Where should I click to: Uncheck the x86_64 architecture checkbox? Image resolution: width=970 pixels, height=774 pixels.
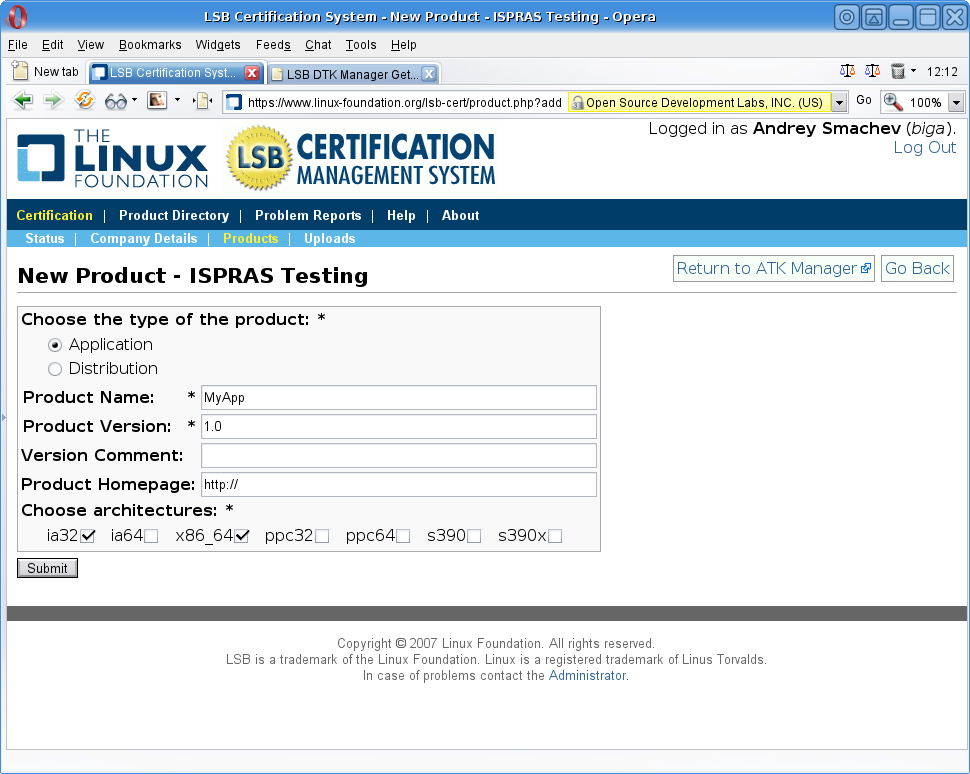click(242, 536)
